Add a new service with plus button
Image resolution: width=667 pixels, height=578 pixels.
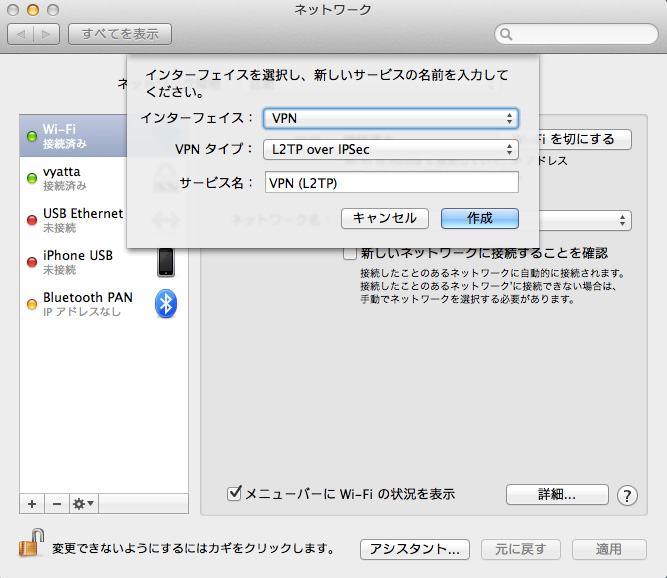pos(31,503)
